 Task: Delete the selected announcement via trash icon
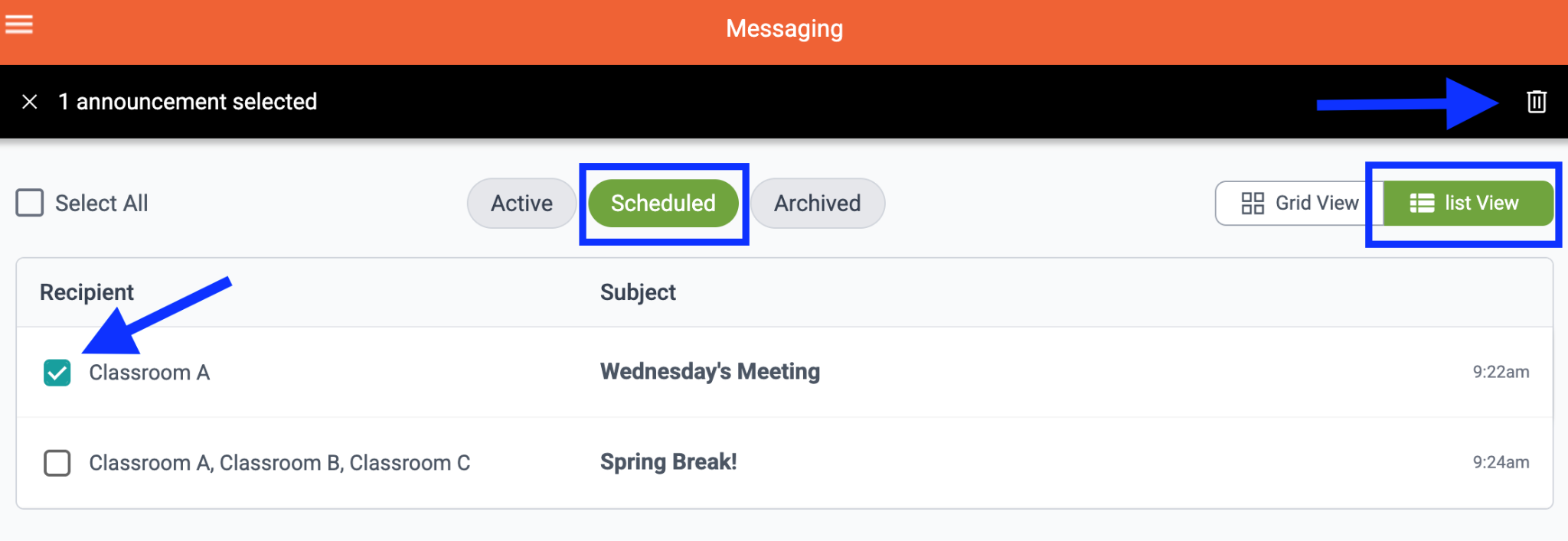1536,102
